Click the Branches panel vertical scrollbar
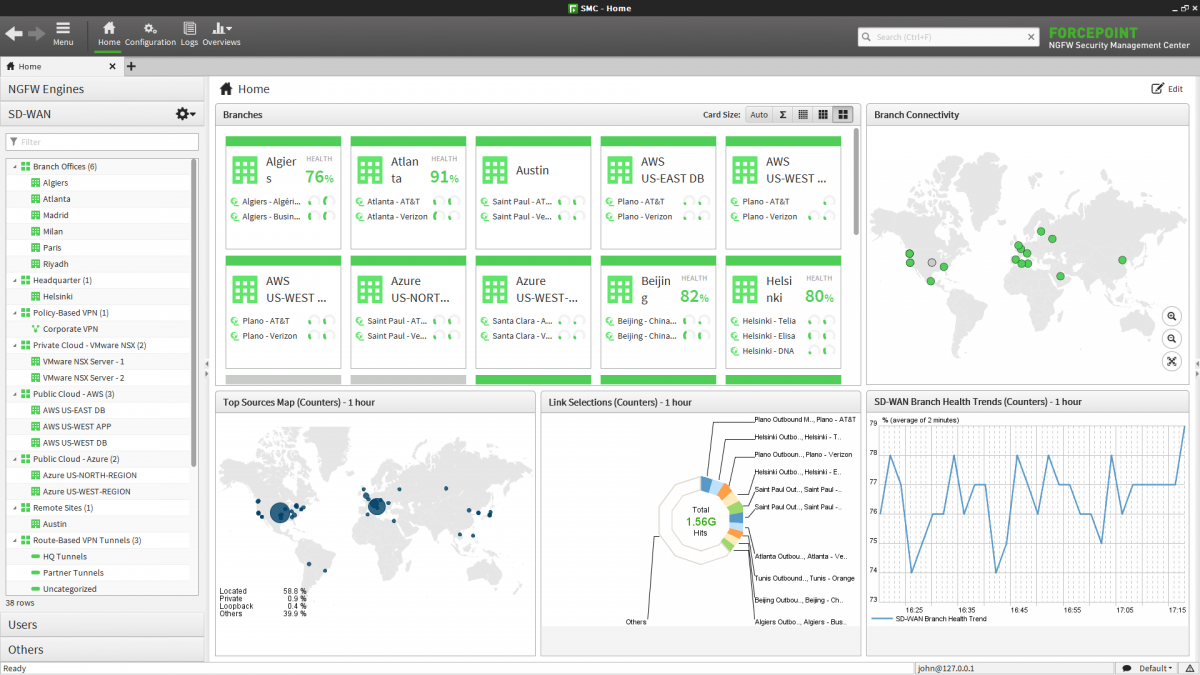The width and height of the screenshot is (1200, 675). click(x=856, y=180)
